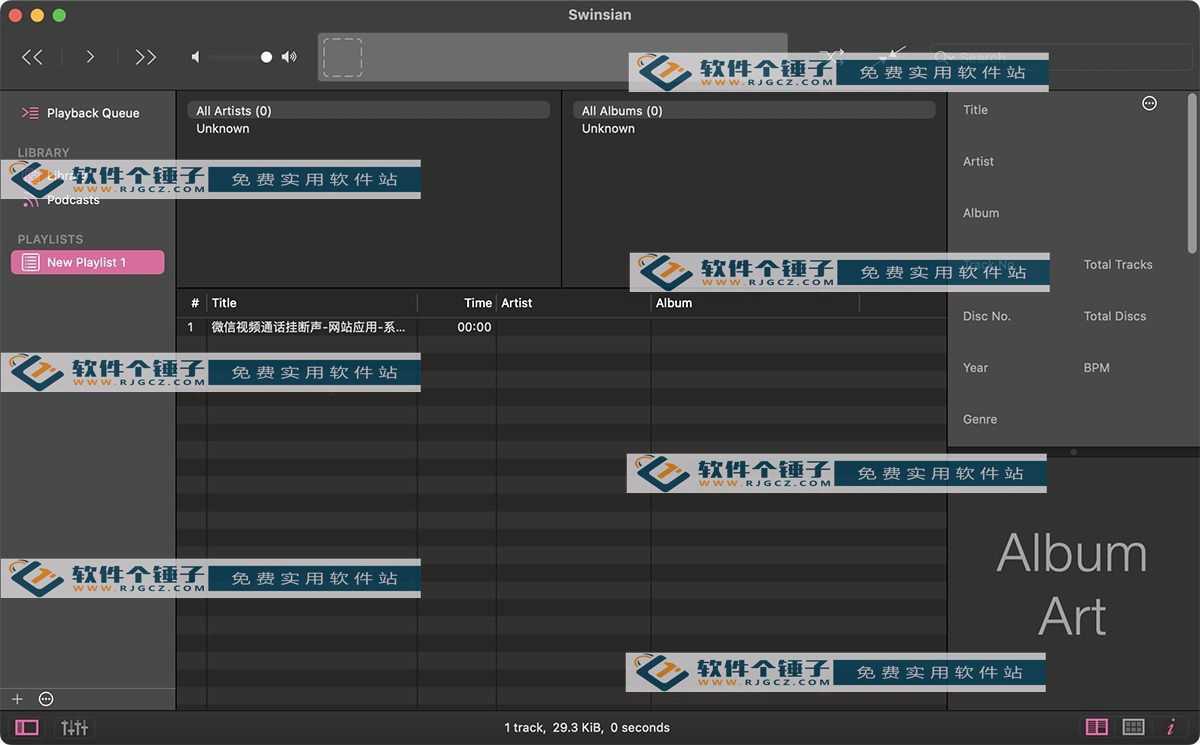This screenshot has width=1200, height=745.
Task: Click the maximum volume speaker icon
Action: coord(289,57)
